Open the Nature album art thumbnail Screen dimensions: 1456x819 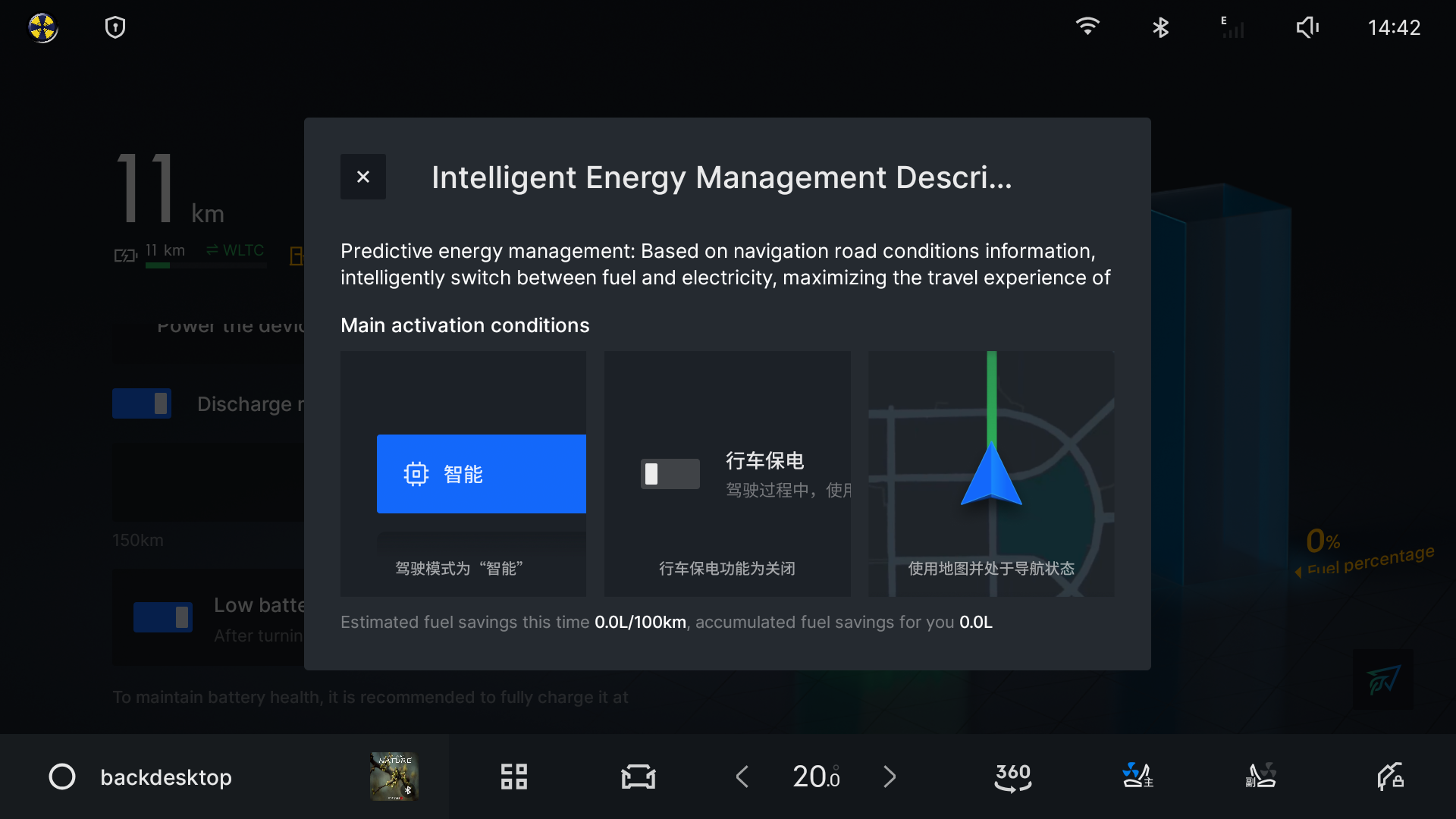click(x=394, y=777)
